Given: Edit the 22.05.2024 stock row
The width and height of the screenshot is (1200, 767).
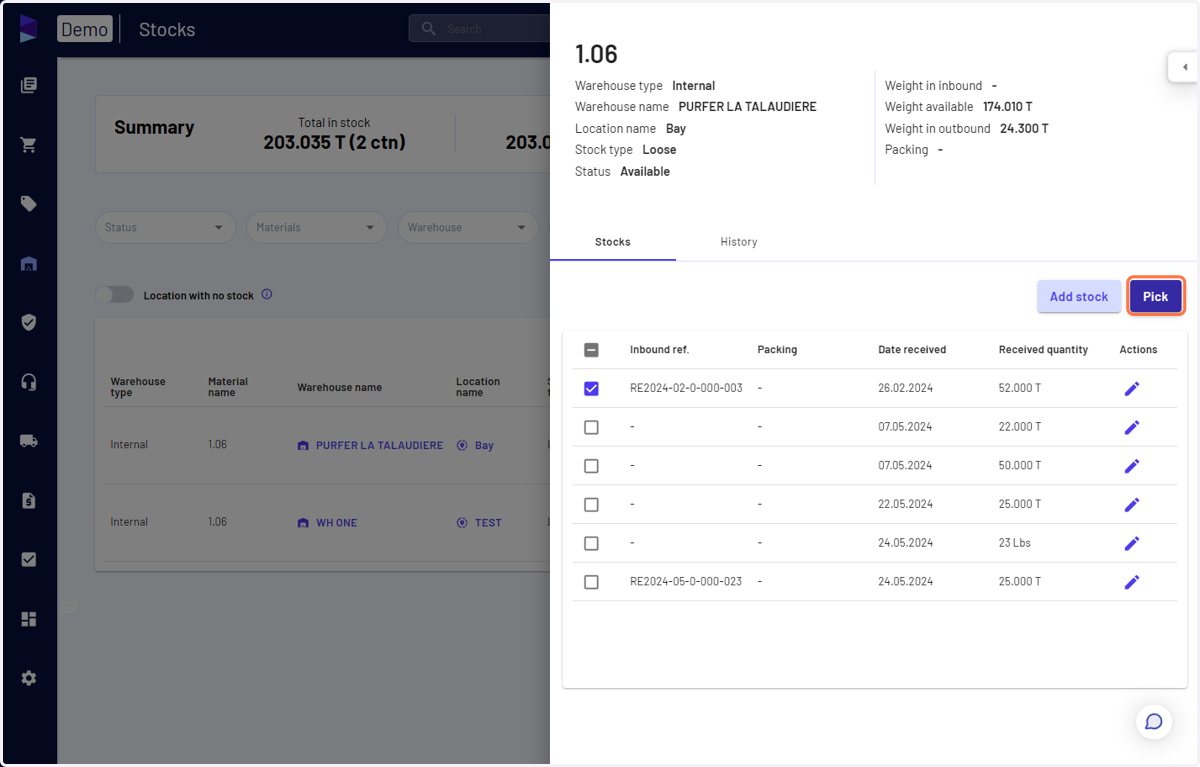Looking at the screenshot, I should coord(1132,504).
